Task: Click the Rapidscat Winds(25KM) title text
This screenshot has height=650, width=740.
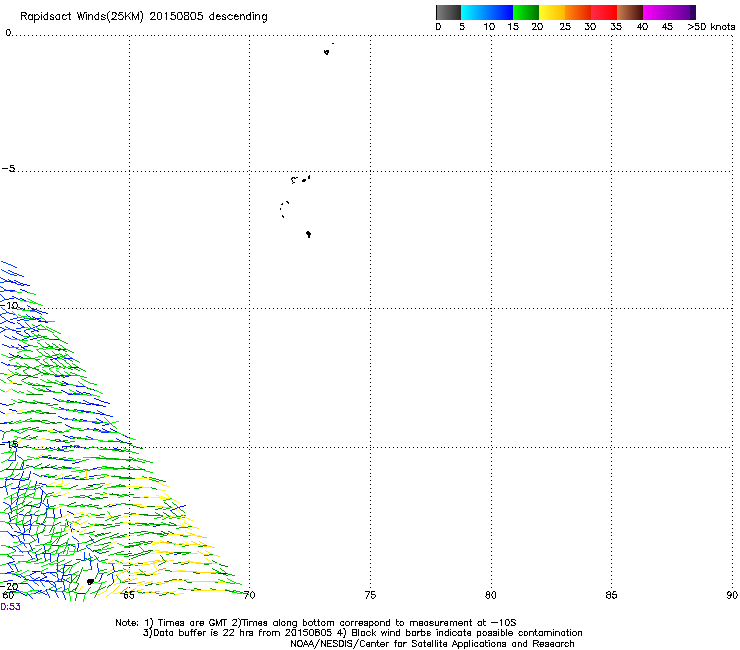Action: tap(81, 17)
